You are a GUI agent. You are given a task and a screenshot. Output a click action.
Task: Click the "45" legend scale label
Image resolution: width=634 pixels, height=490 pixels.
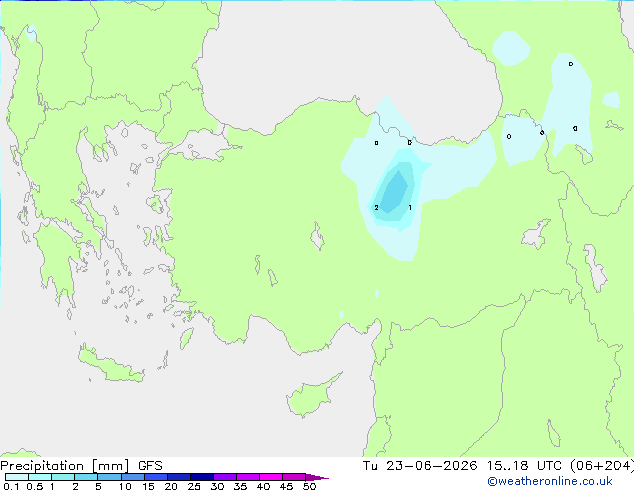(286, 486)
